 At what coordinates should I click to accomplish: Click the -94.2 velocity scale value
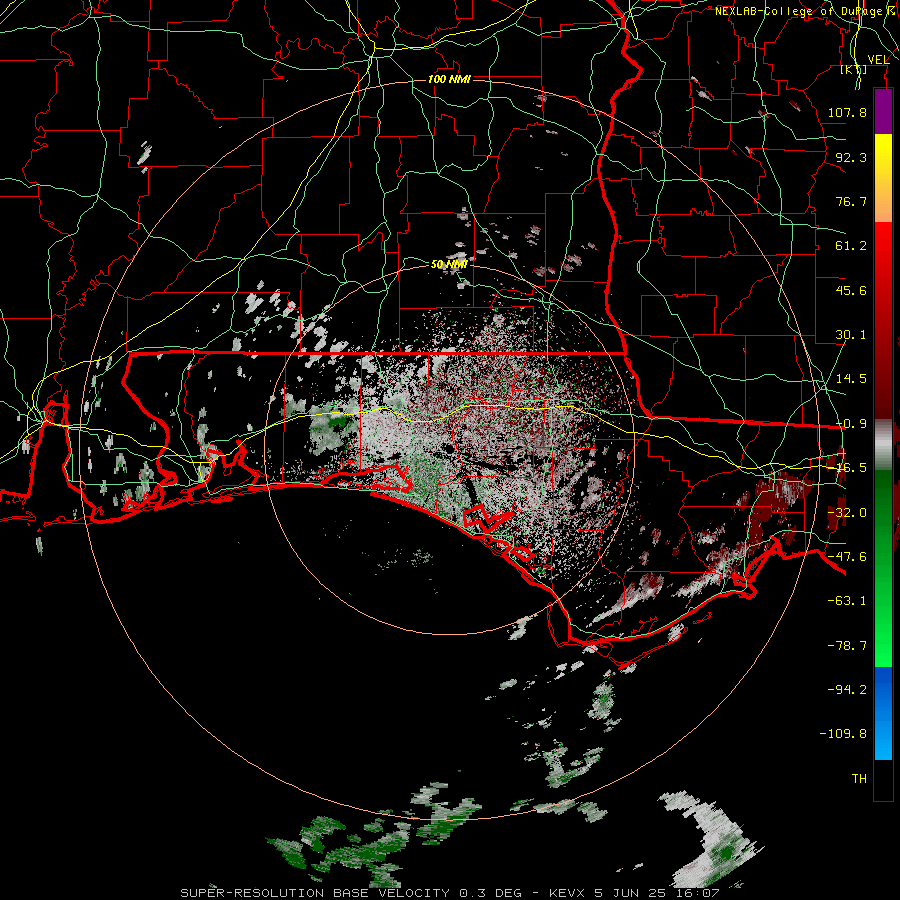(x=847, y=689)
